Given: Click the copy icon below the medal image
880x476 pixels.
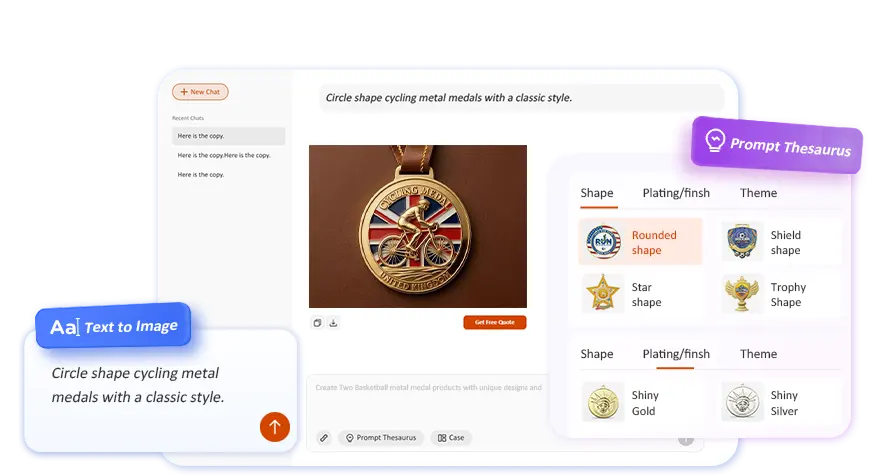Looking at the screenshot, I should click(317, 323).
